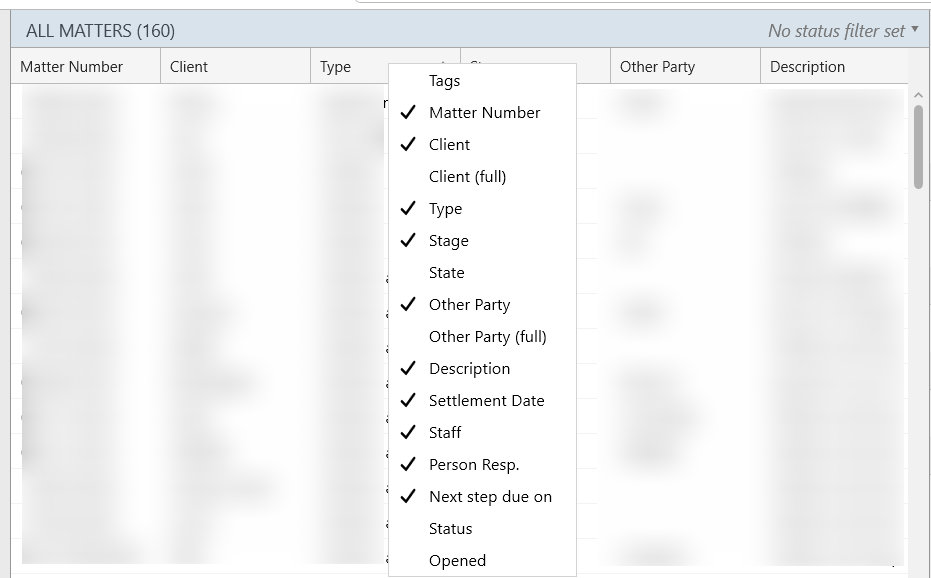
Task: Click the Description column header
Action: 807,67
